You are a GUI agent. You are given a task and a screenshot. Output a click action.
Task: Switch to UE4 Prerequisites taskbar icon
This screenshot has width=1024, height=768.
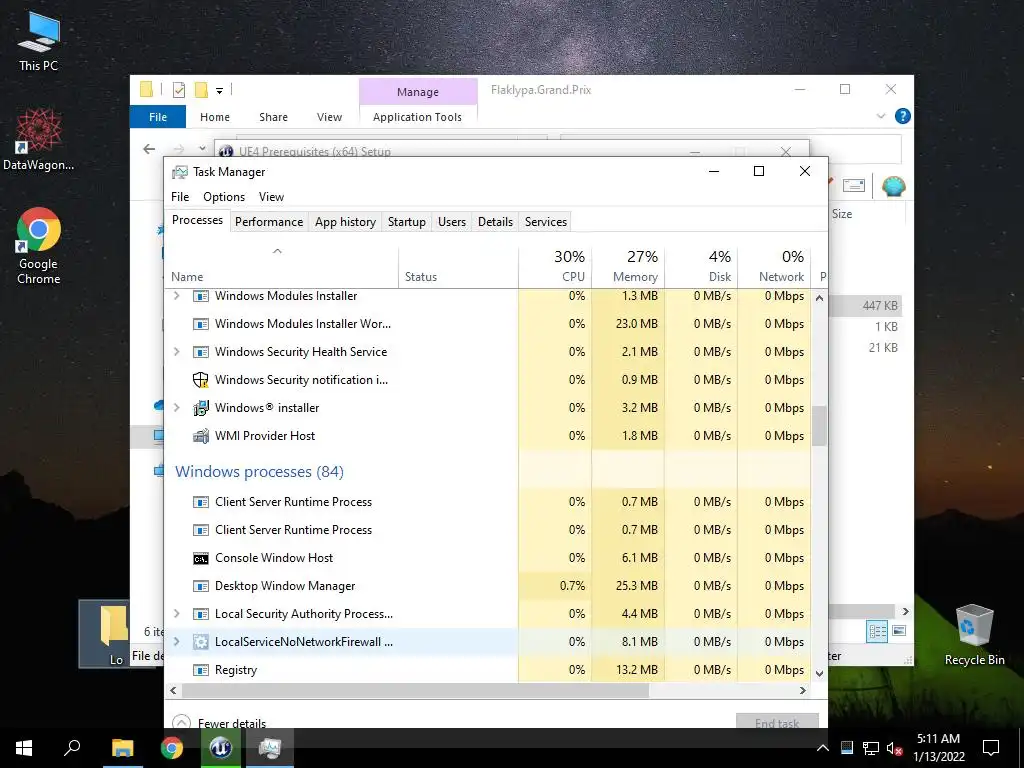[x=221, y=748]
